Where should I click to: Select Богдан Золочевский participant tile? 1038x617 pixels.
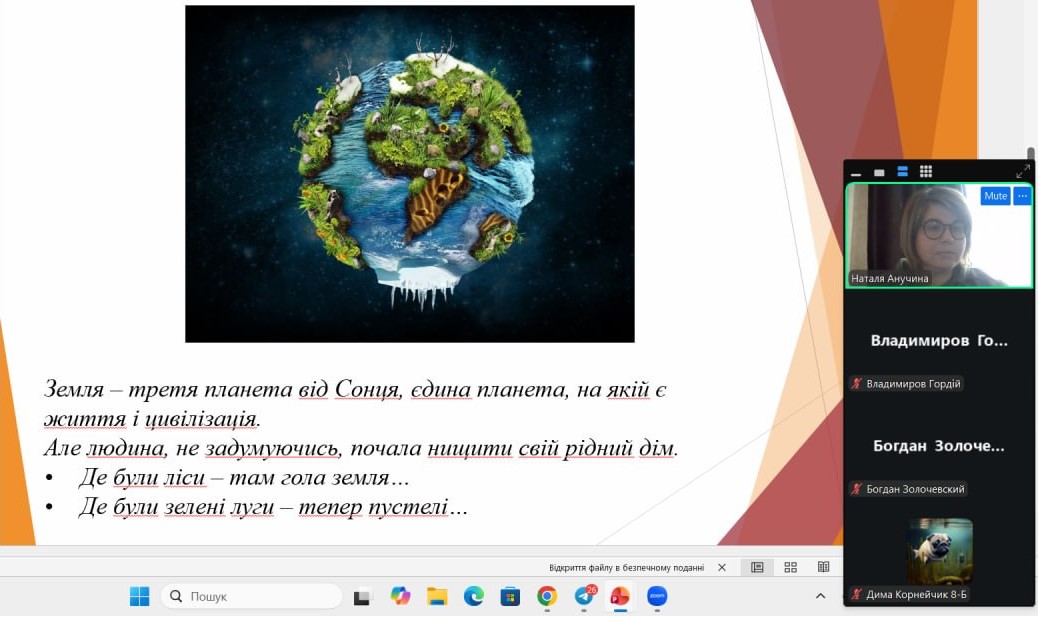click(939, 461)
